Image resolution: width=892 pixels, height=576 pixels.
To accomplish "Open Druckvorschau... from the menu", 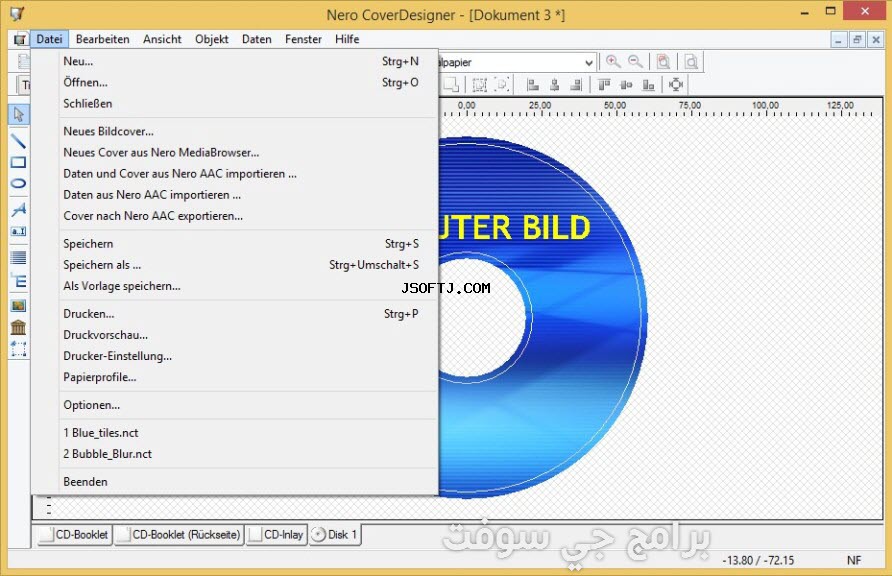I will tap(234, 334).
